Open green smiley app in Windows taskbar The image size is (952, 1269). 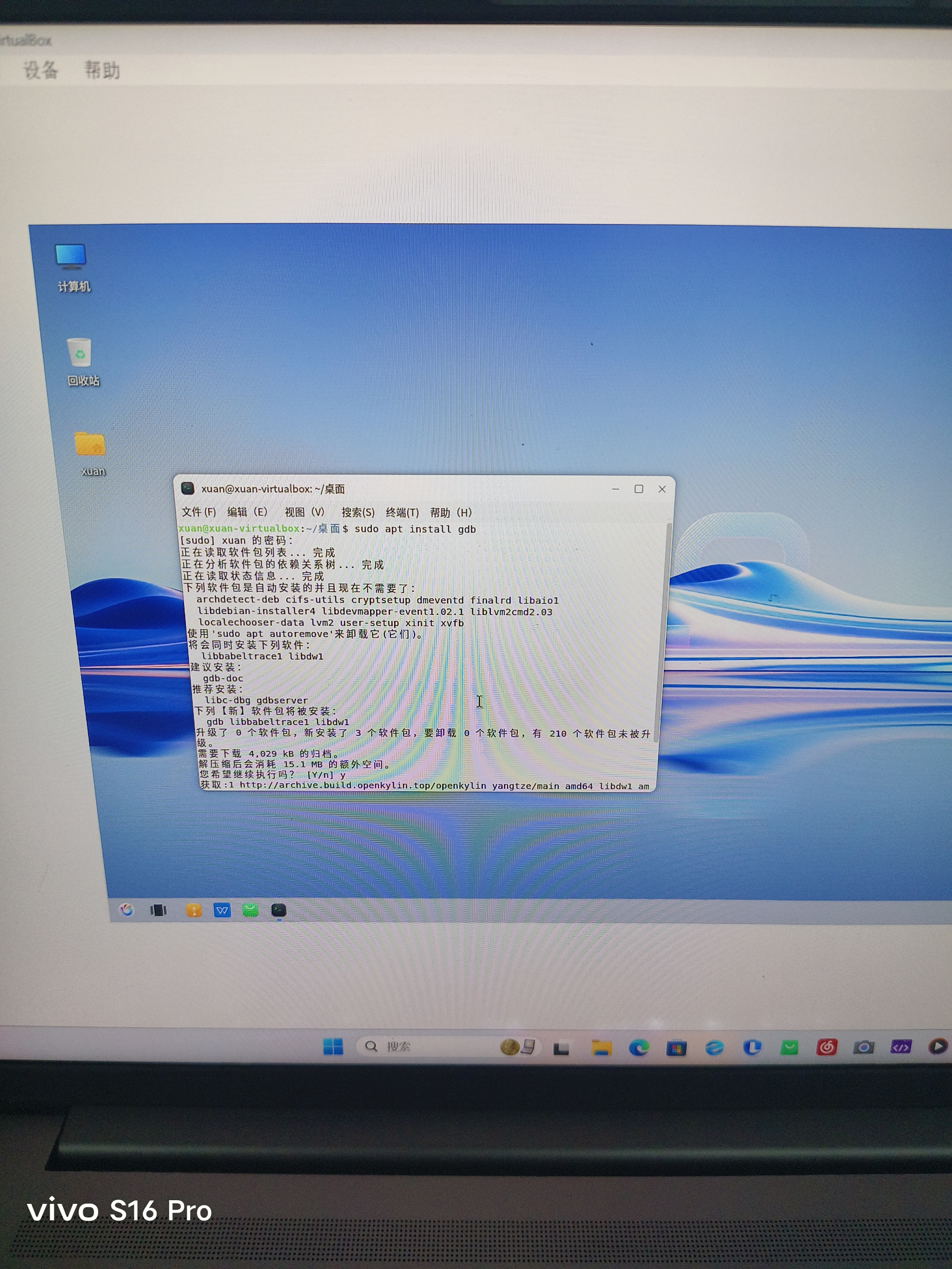(790, 1048)
